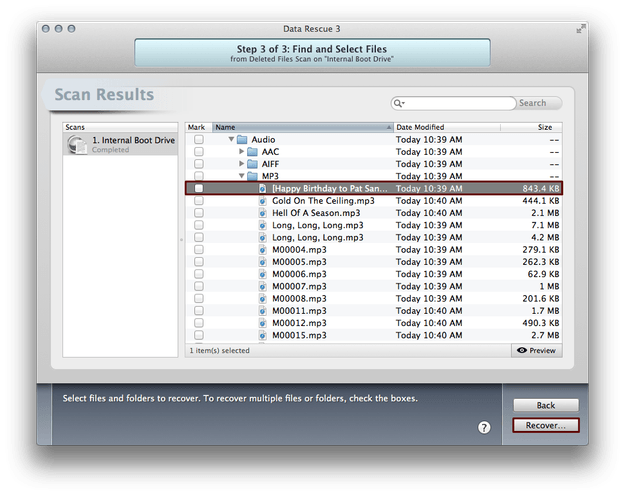Expand the AIFF folder triangle
625x496 pixels.
coord(241,163)
